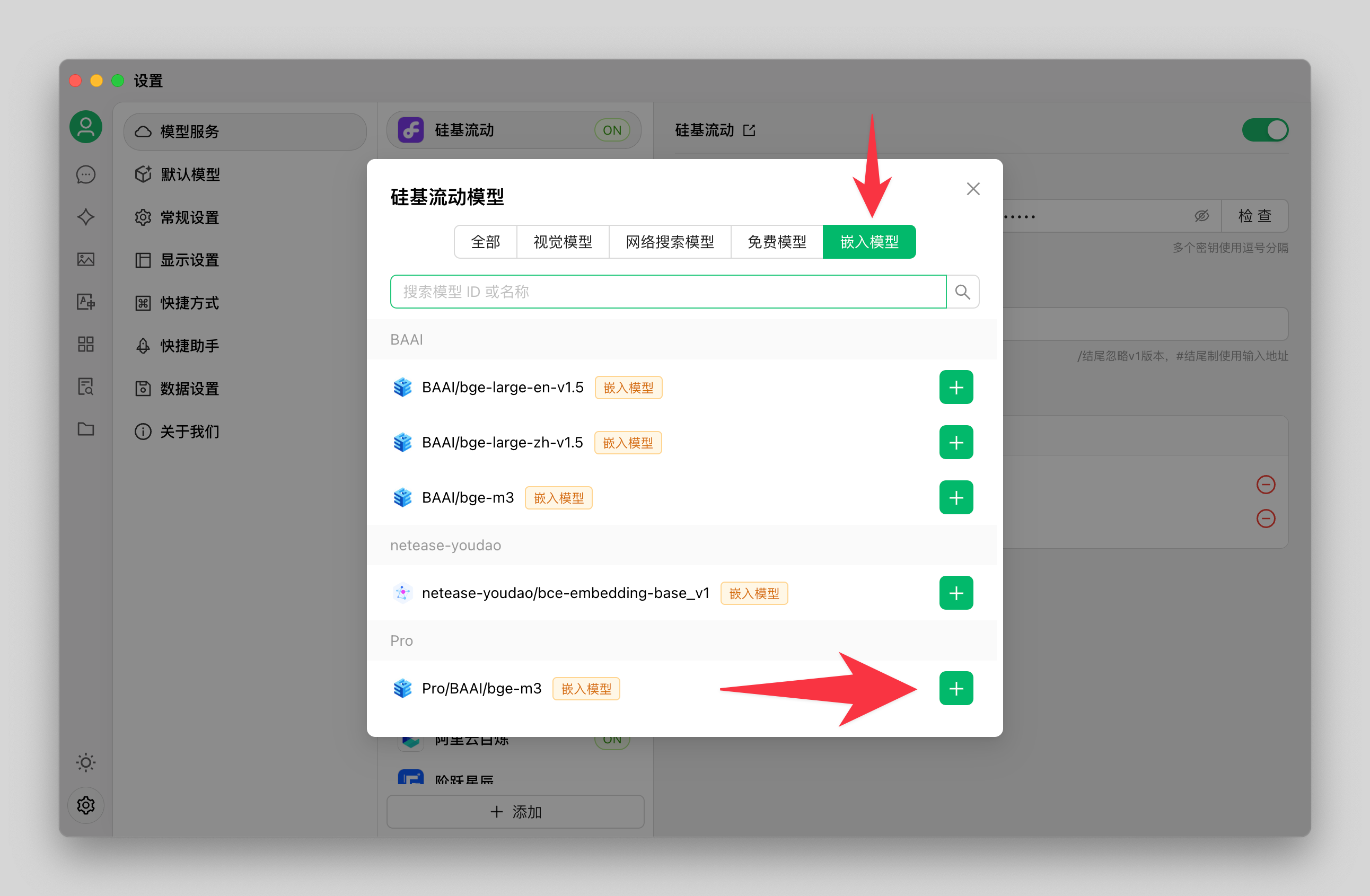This screenshot has width=1370, height=896.
Task: Add the BAAI/bge-large-zh-v1.5 model
Action: pos(955,443)
